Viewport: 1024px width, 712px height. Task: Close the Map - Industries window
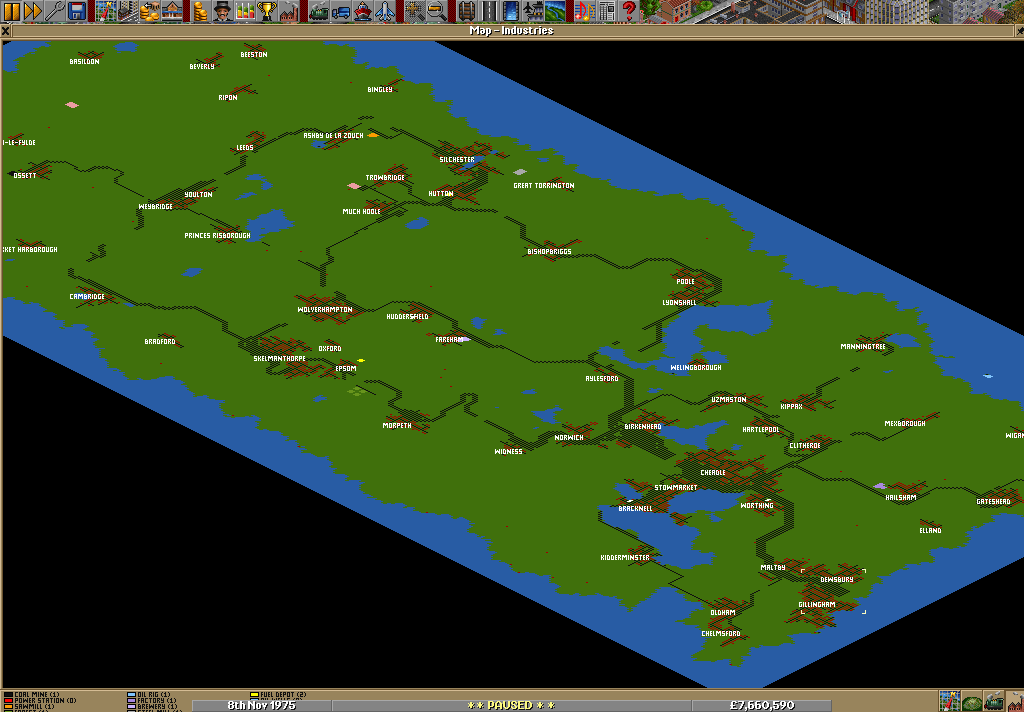coord(5,30)
